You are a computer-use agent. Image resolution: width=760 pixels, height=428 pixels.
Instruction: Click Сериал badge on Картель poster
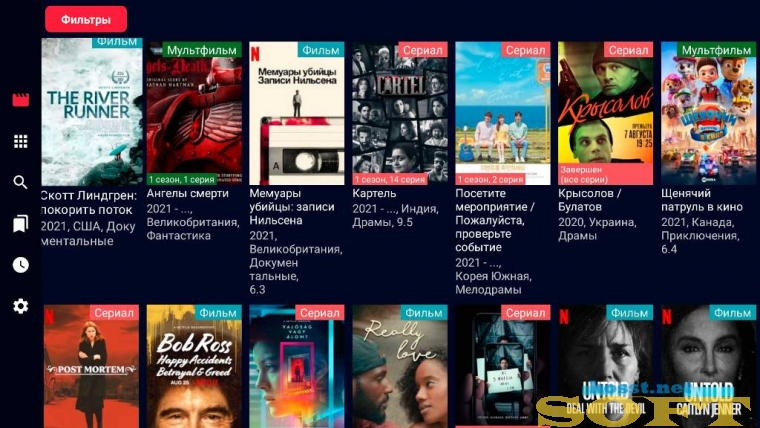coord(423,50)
